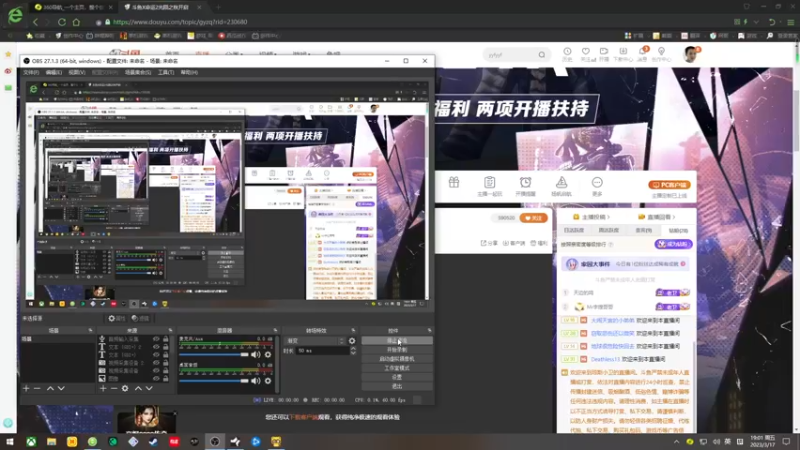Refresh the browser page
The height and width of the screenshot is (450, 800).
pyautogui.click(x=62, y=22)
